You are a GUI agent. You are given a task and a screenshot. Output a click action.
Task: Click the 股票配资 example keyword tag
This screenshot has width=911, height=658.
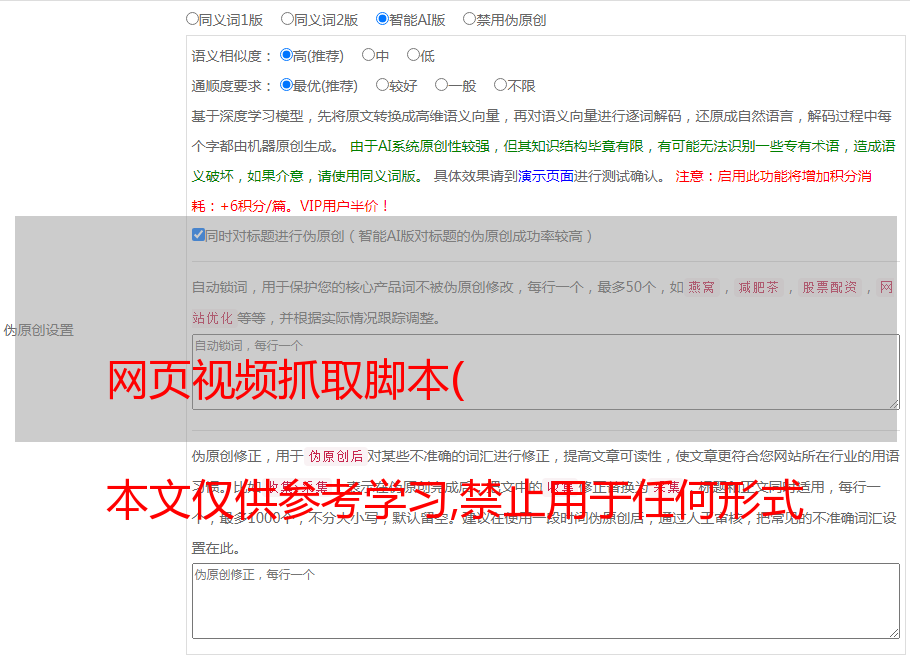[829, 287]
